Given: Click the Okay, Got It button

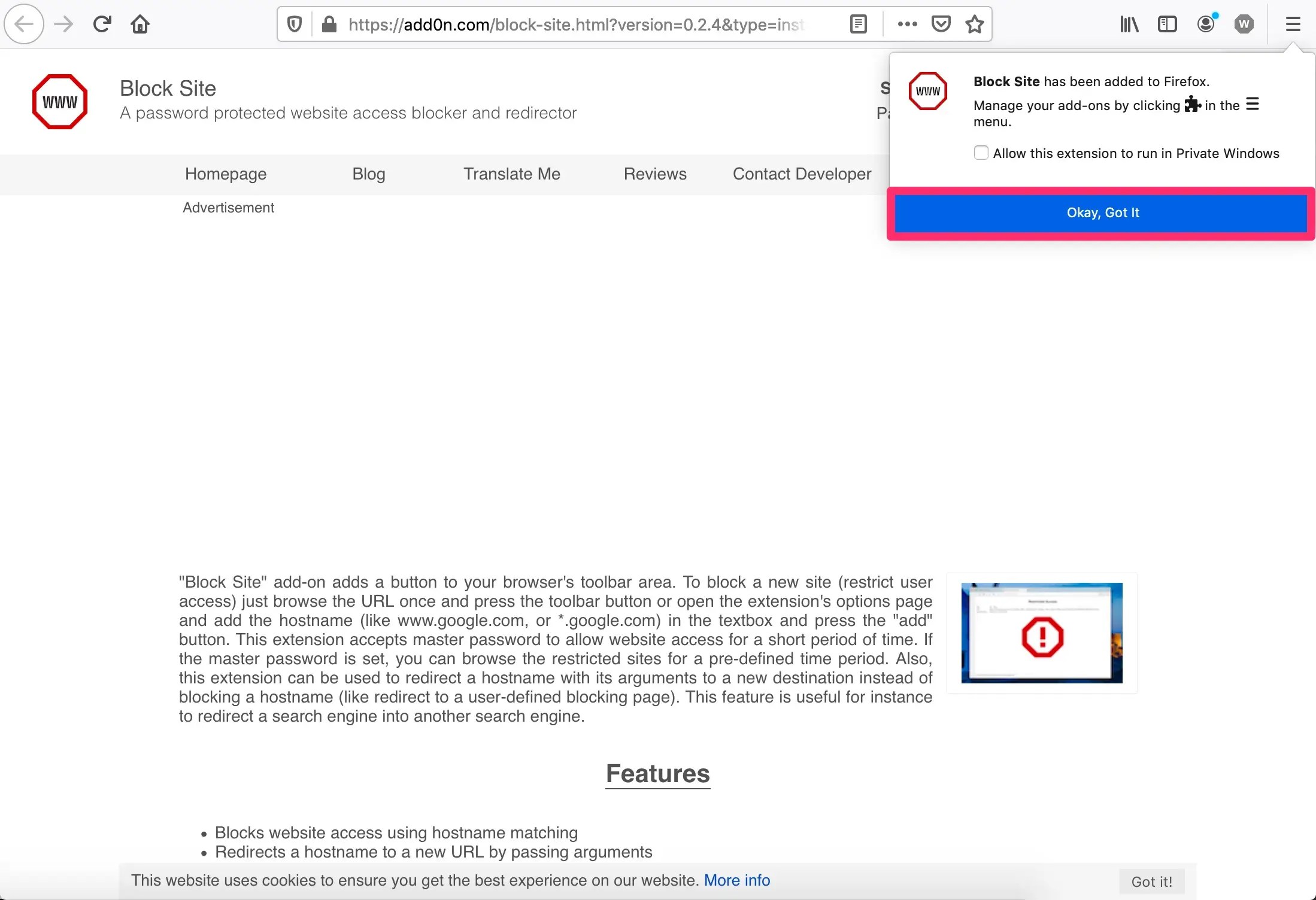Looking at the screenshot, I should coord(1102,213).
